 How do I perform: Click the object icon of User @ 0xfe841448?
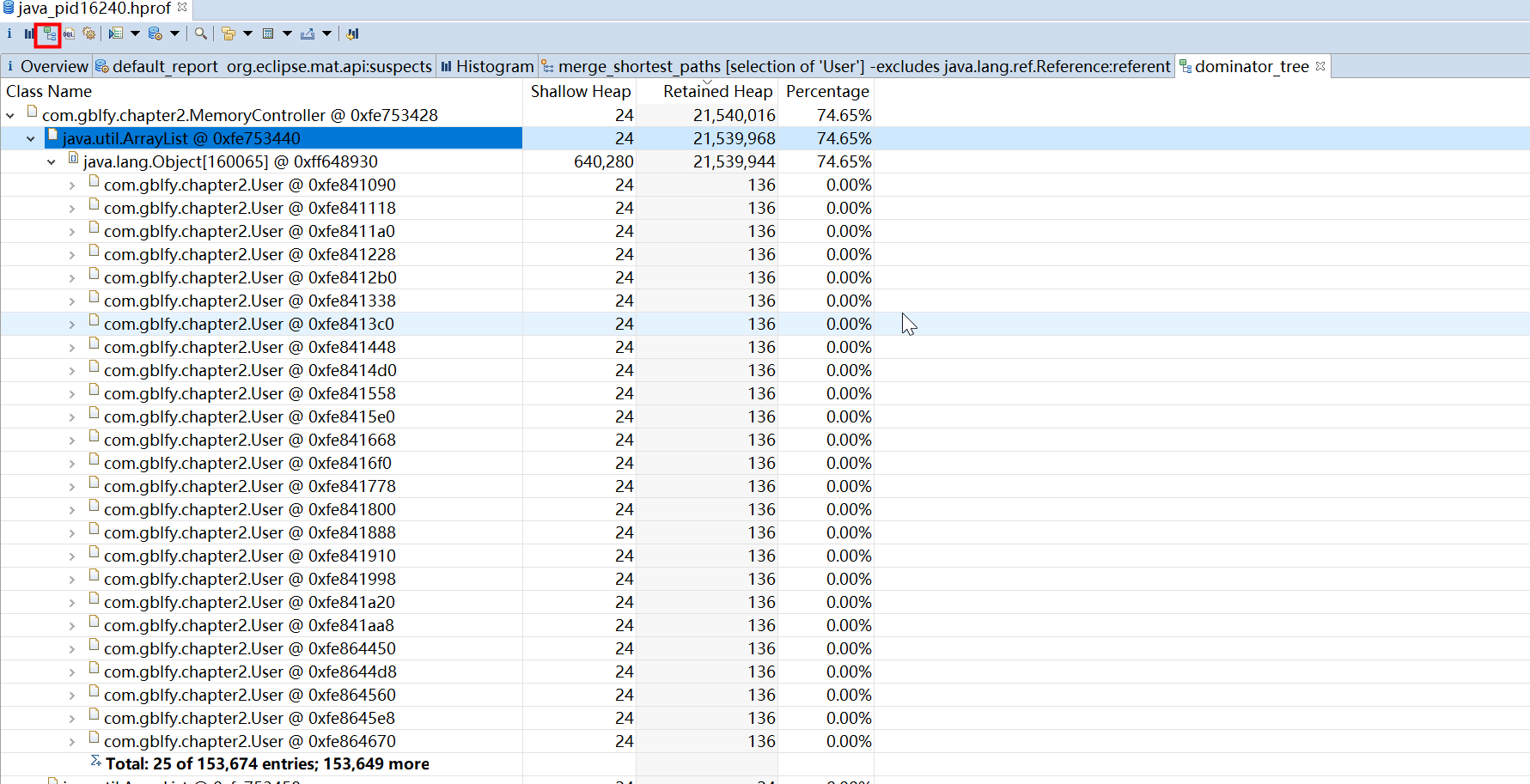point(94,343)
